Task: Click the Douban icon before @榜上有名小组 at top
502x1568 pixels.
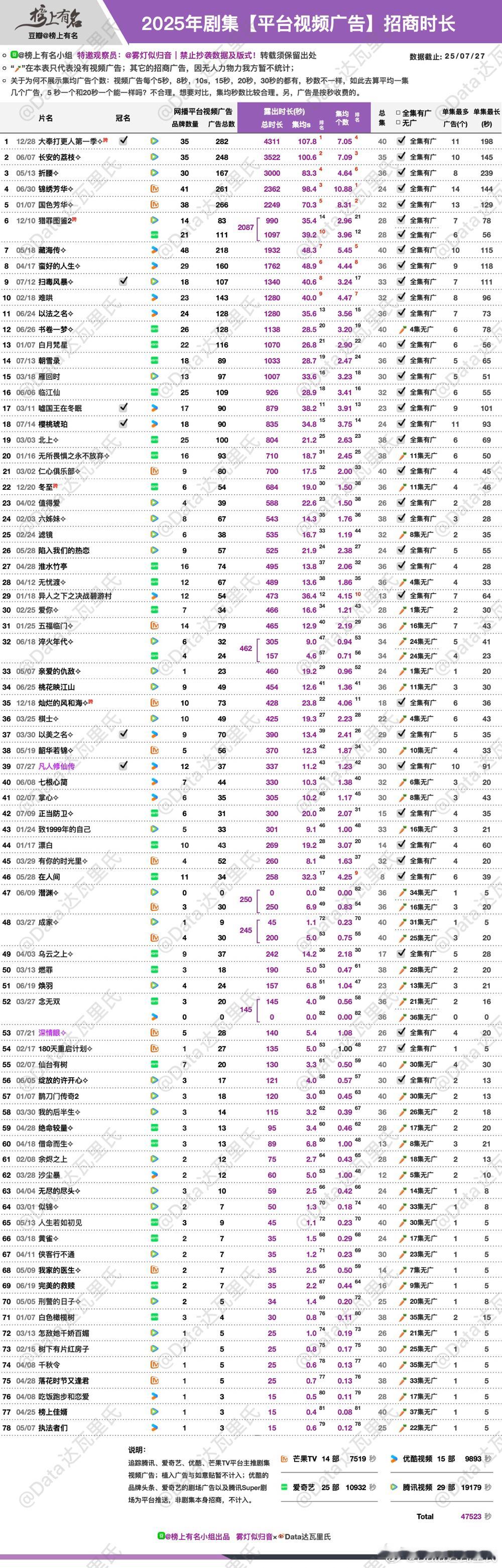Action: point(14,55)
